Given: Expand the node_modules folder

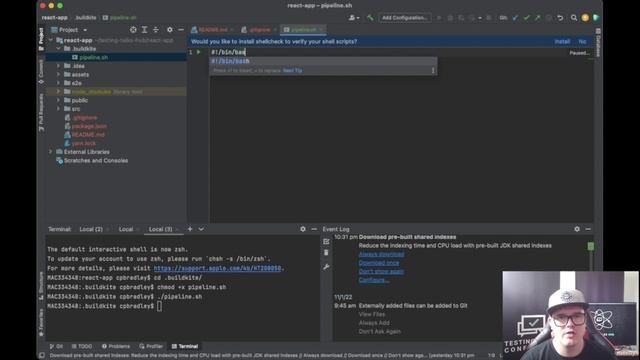Looking at the screenshot, I should (58, 91).
